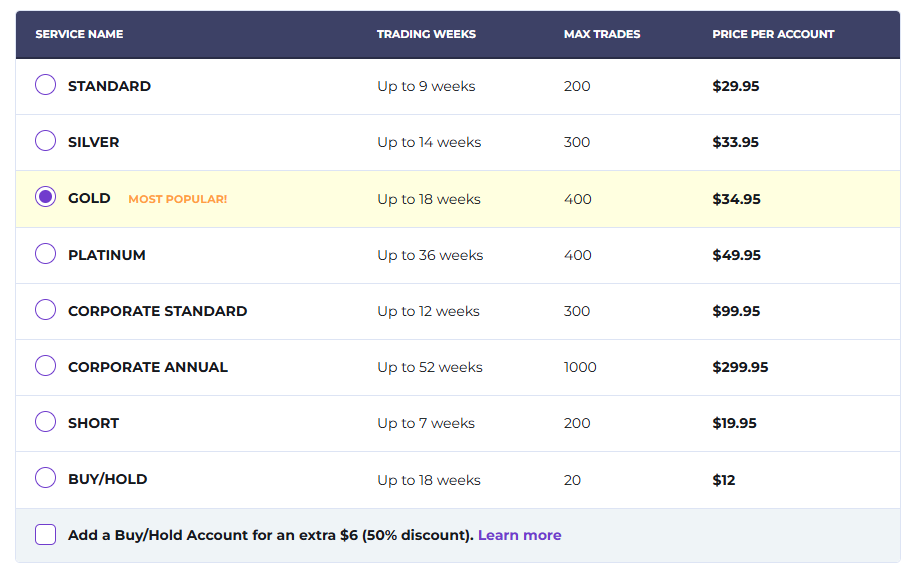Choose the Silver service radio button
The height and width of the screenshot is (578, 913).
pos(45,141)
